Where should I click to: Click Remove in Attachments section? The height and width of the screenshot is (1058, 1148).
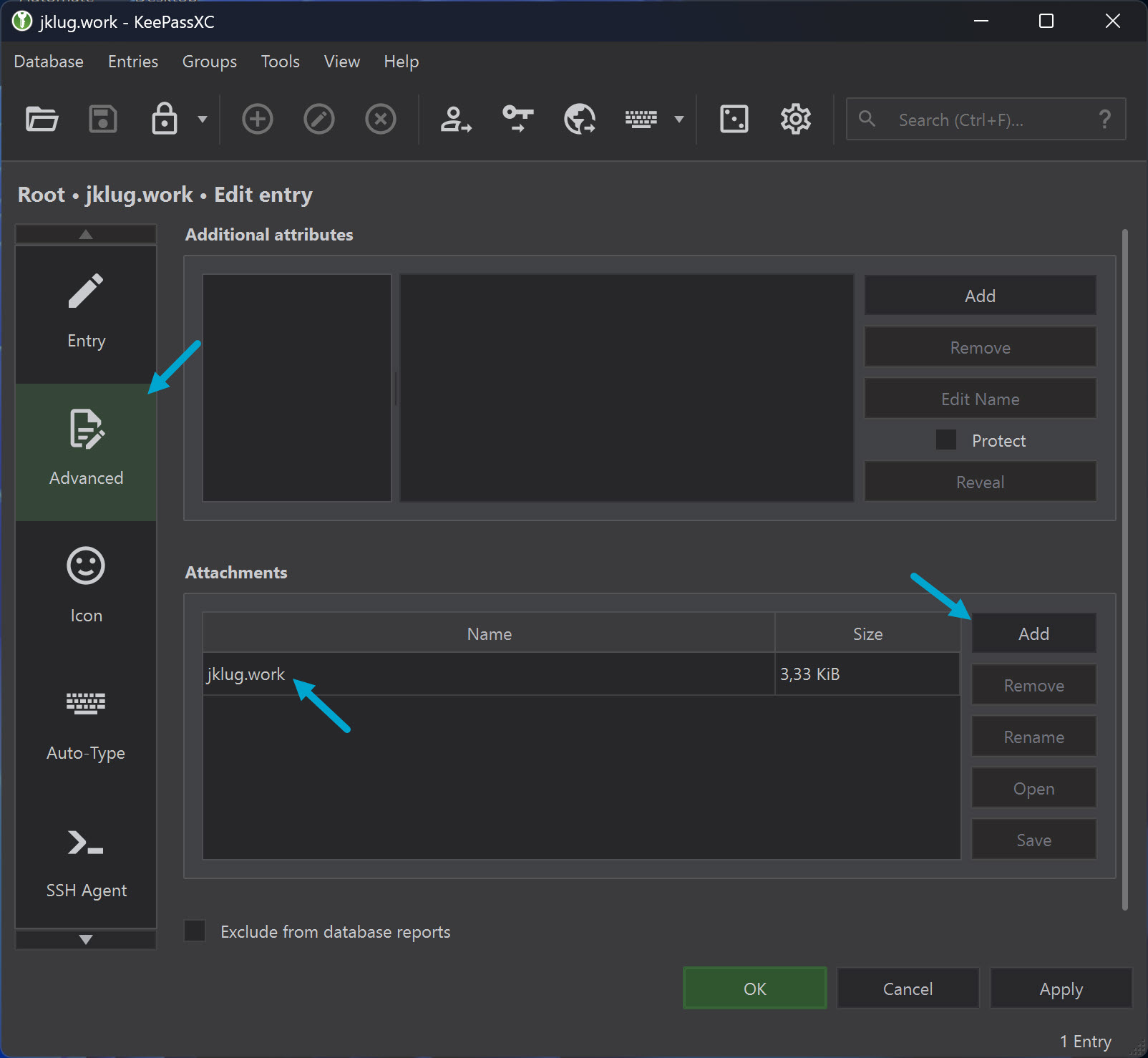click(1033, 685)
